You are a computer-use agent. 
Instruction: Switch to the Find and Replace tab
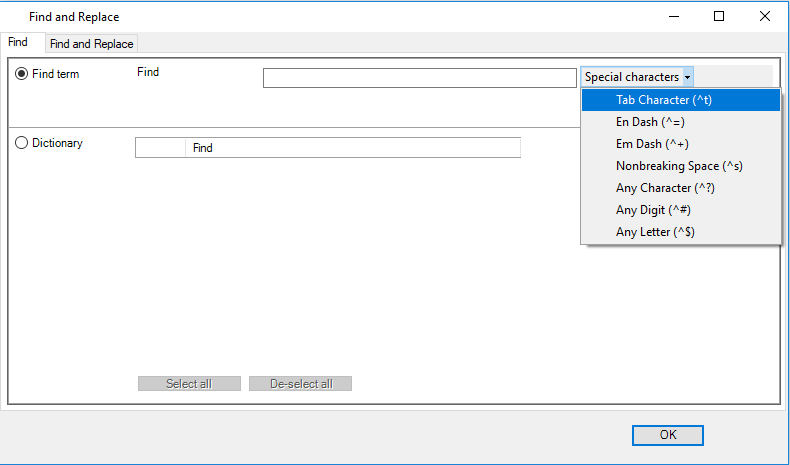91,44
